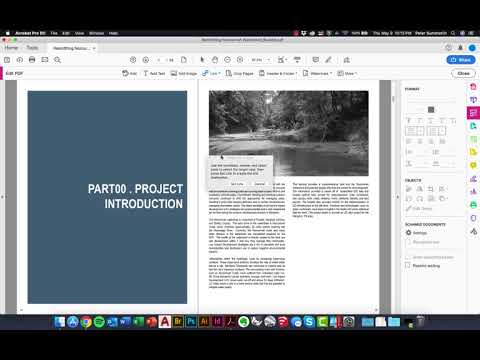The width and height of the screenshot is (480, 360).
Task: Click the shield Protect icon in right sidebar
Action: click(x=473, y=218)
